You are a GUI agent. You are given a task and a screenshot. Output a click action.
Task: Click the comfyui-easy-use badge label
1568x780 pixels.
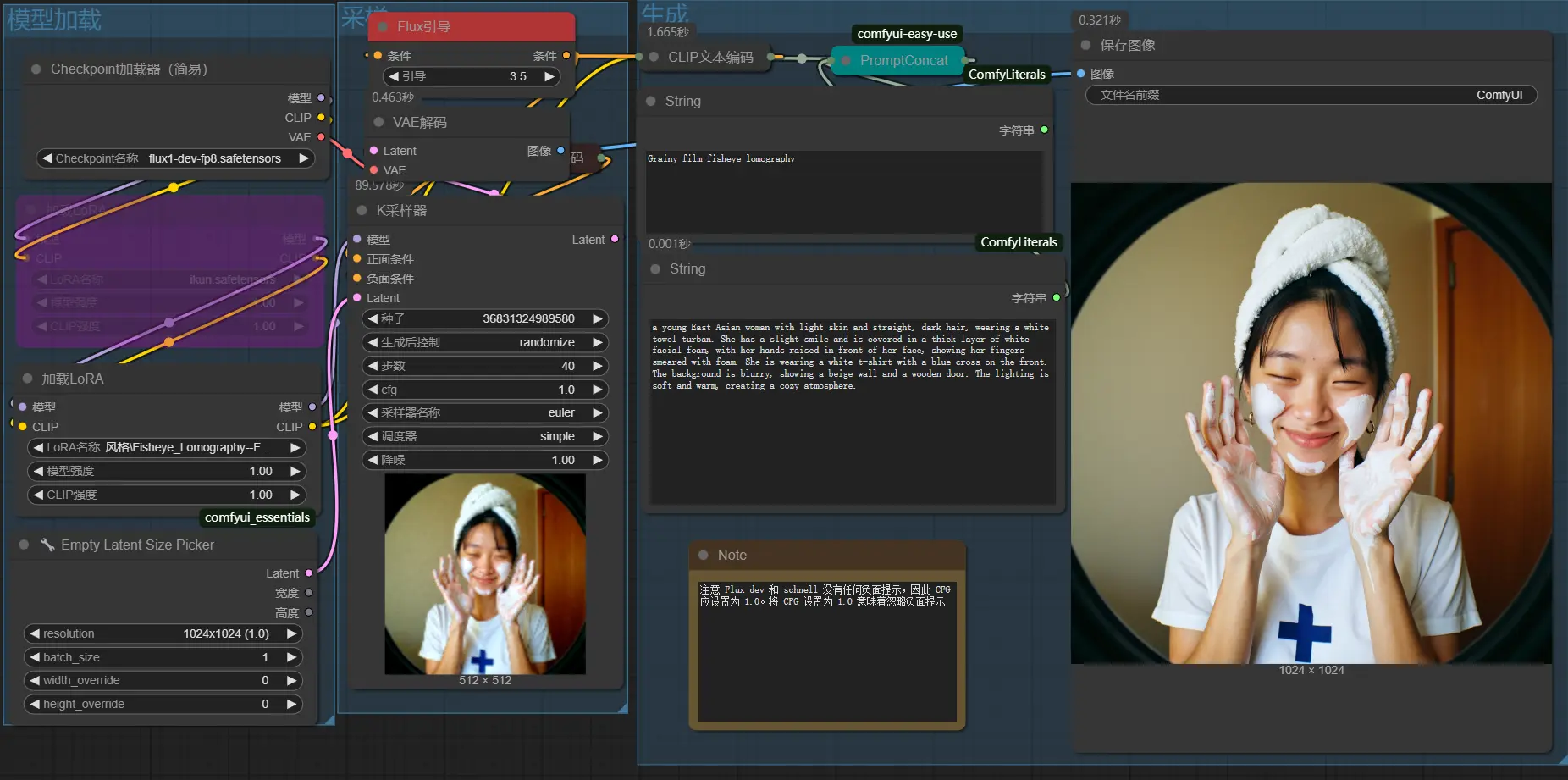click(x=907, y=34)
